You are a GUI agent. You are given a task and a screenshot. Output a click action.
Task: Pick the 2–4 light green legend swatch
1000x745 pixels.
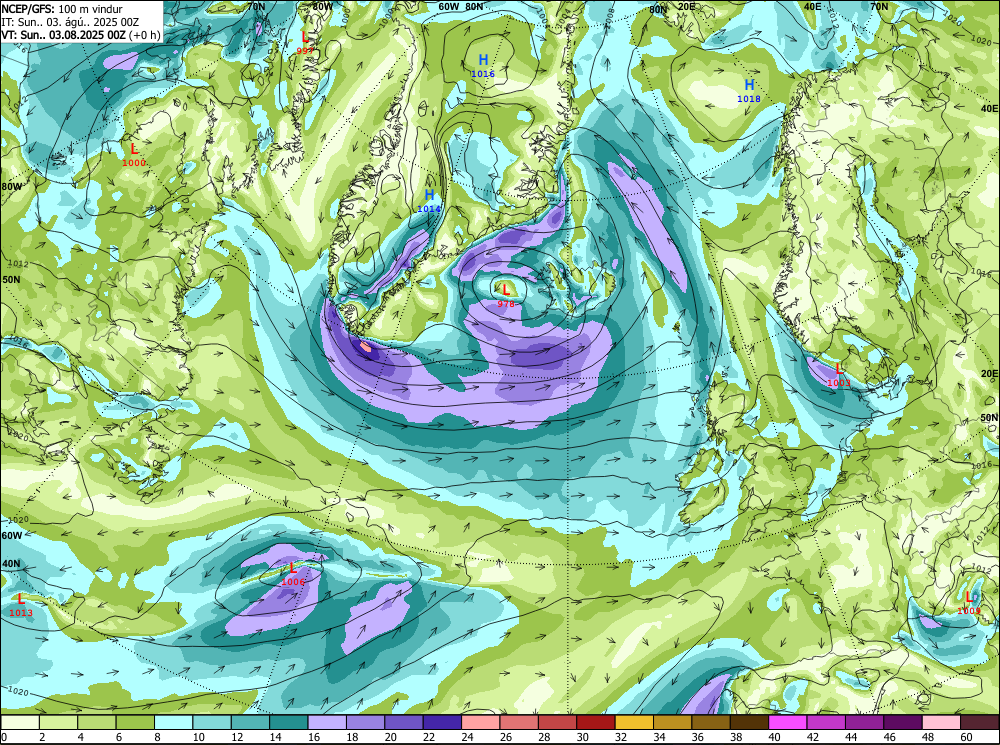[x=59, y=722]
